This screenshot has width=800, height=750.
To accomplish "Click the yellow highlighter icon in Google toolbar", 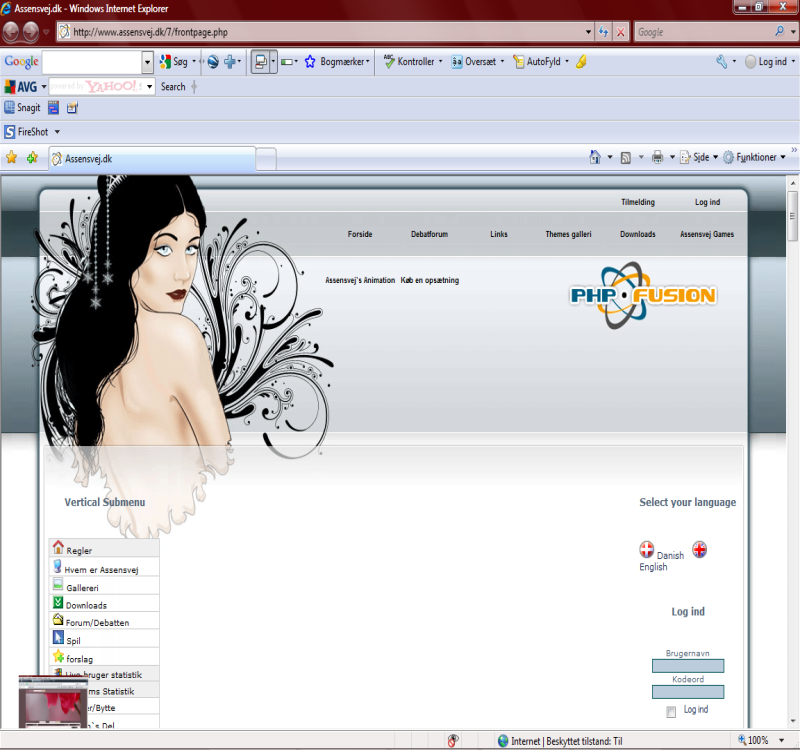I will click(581, 62).
